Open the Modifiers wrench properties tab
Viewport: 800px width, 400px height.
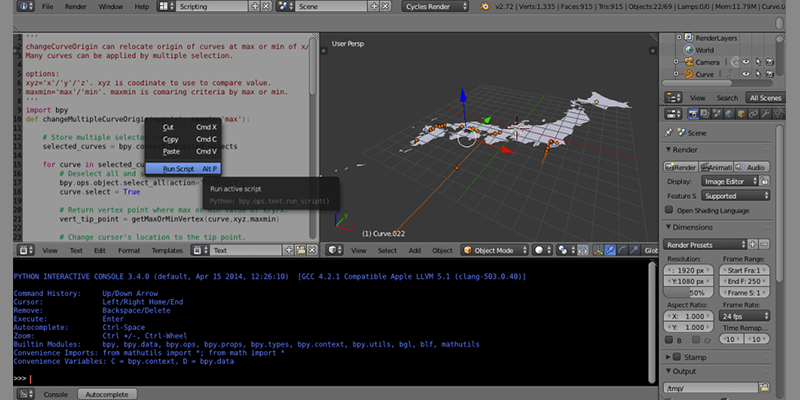(765, 113)
